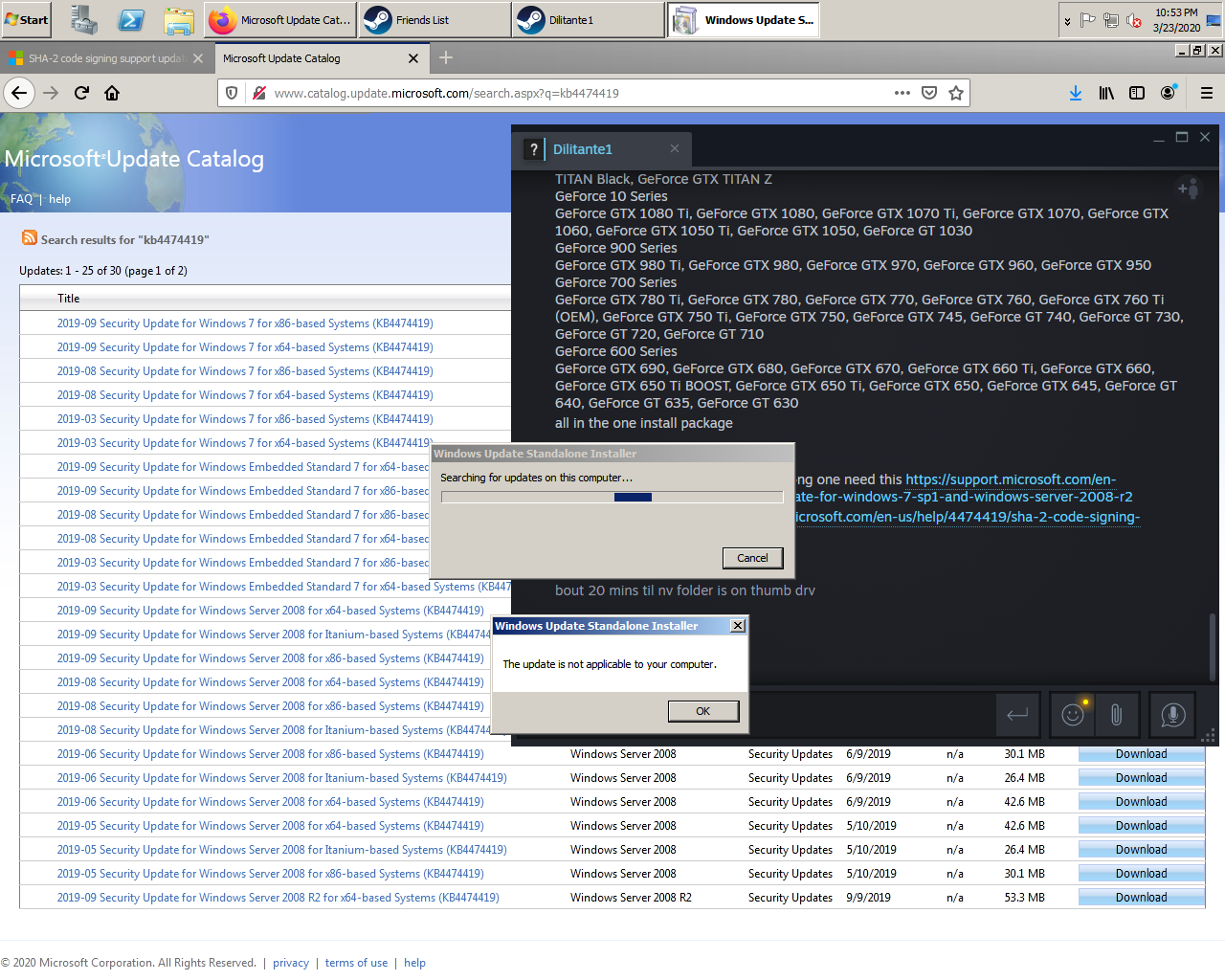The width and height of the screenshot is (1225, 980).
Task: Send the chat message with the enter arrow button
Action: pyautogui.click(x=1017, y=714)
